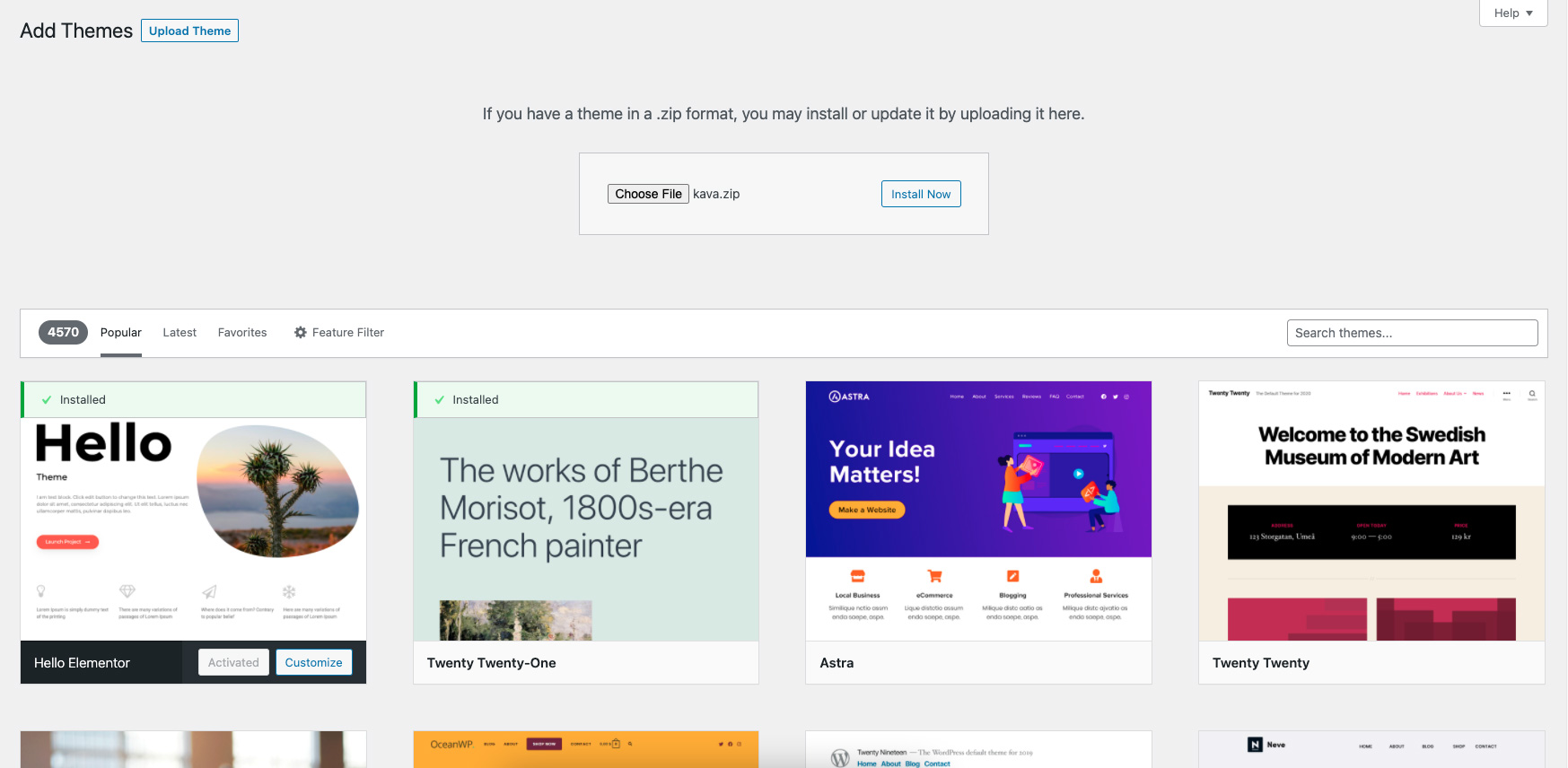Click the Choose File button
The width and height of the screenshot is (1568, 768).
point(648,194)
